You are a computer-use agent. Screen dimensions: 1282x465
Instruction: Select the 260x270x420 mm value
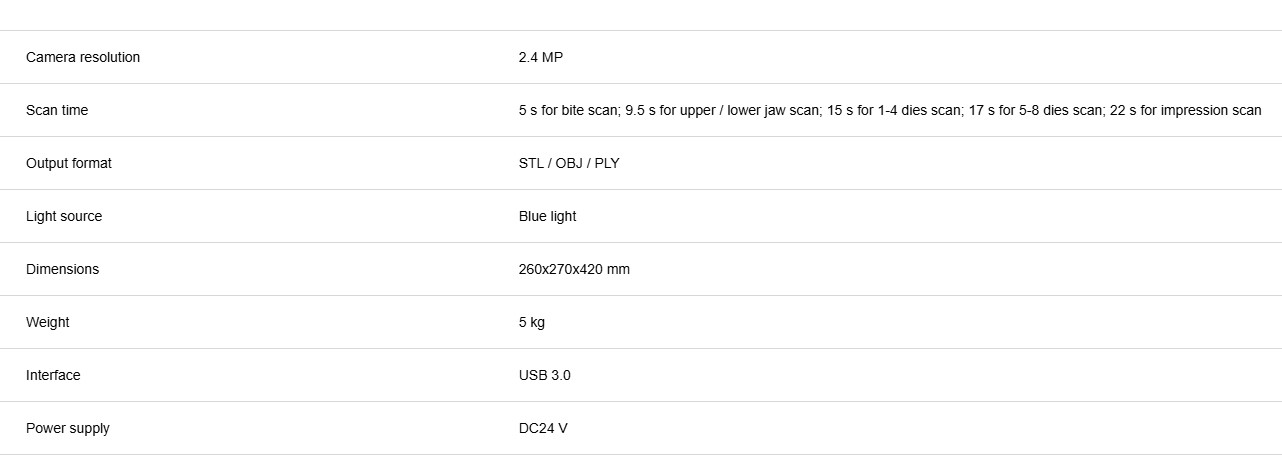[574, 270]
